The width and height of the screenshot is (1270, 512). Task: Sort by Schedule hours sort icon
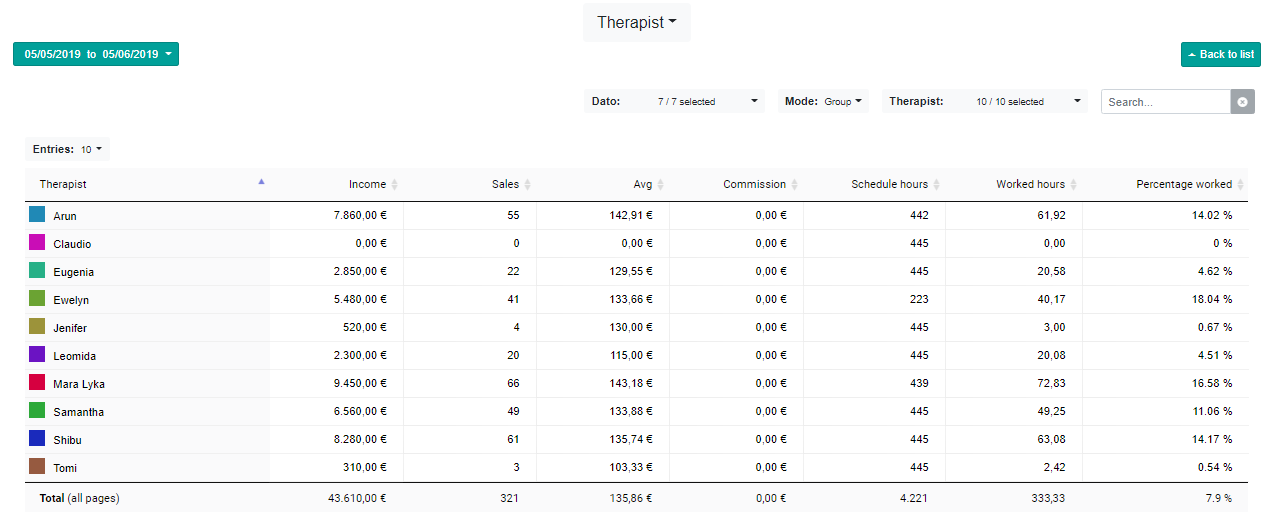(x=937, y=185)
